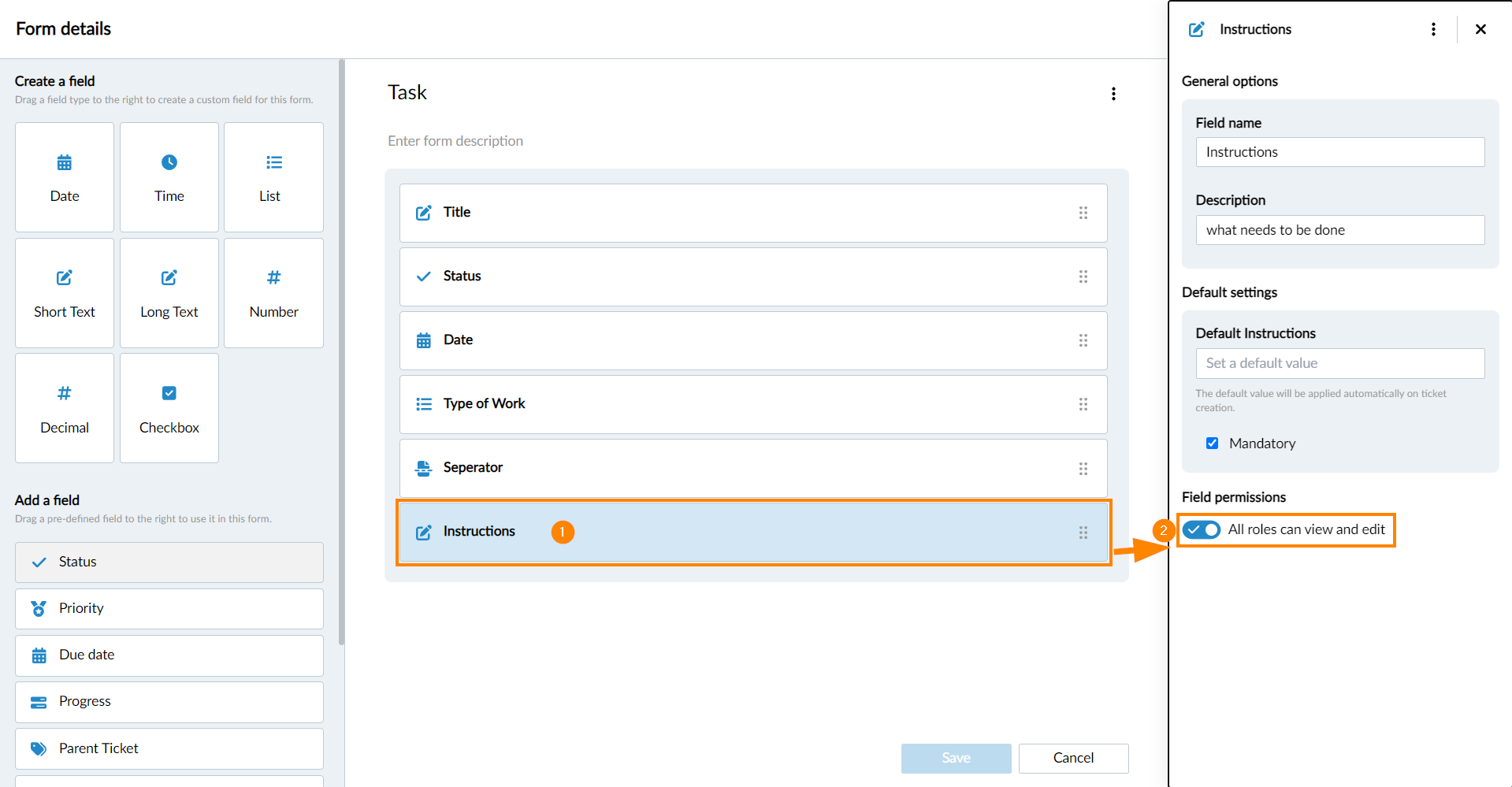Select the Type of Work field row
The height and width of the screenshot is (787, 1512).
tap(753, 404)
